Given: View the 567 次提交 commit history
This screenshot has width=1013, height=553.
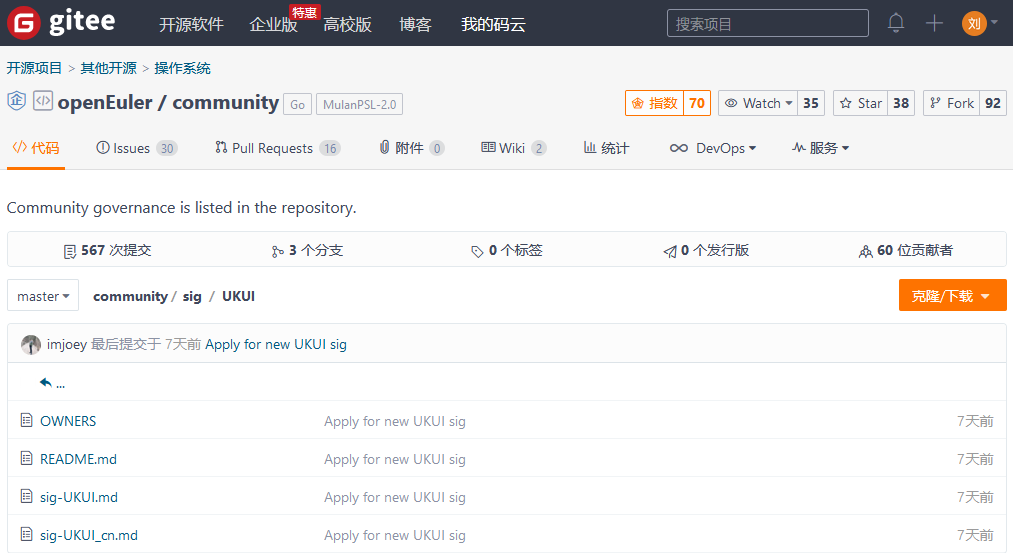Looking at the screenshot, I should (107, 250).
